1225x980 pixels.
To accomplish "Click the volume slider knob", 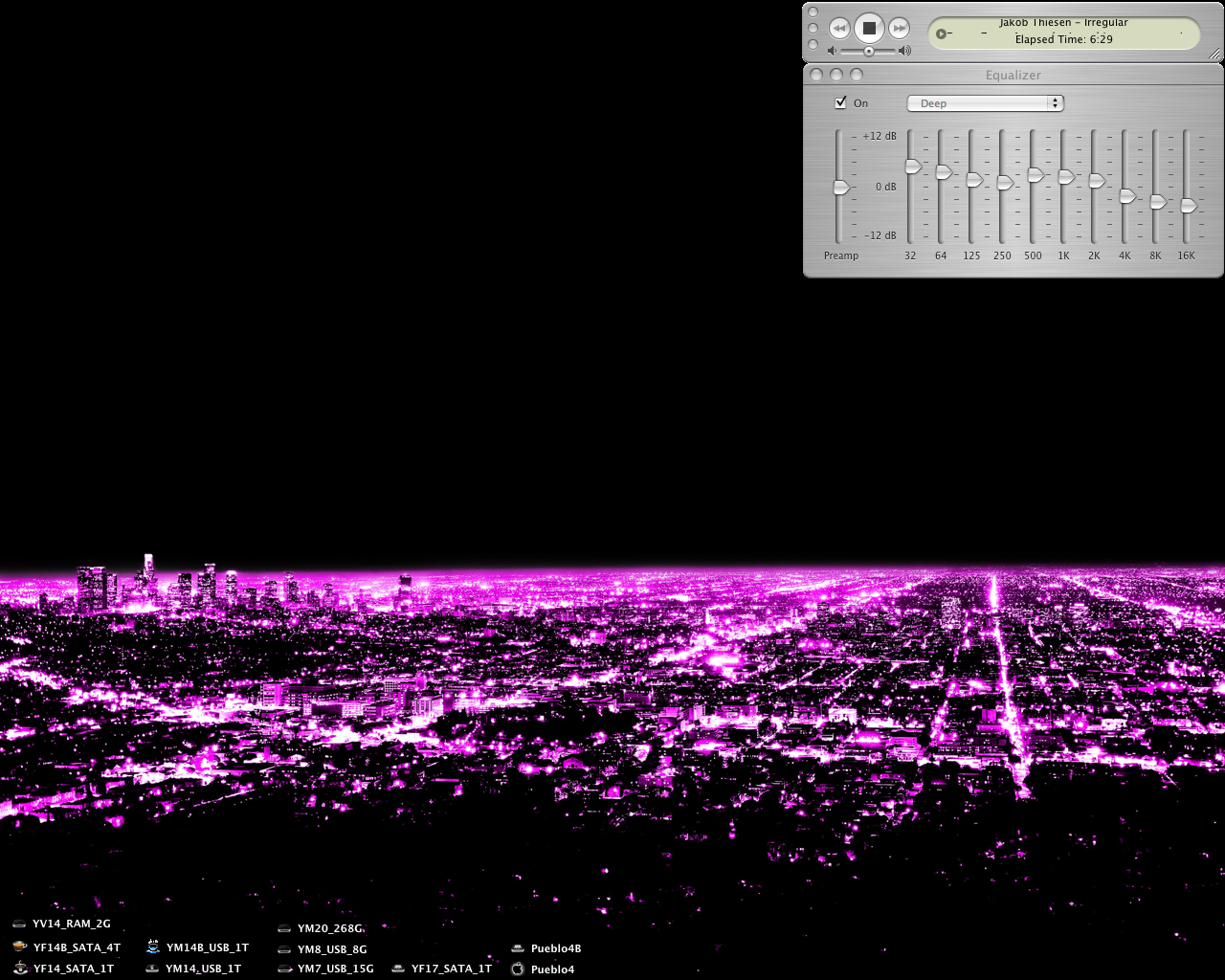I will point(869,51).
